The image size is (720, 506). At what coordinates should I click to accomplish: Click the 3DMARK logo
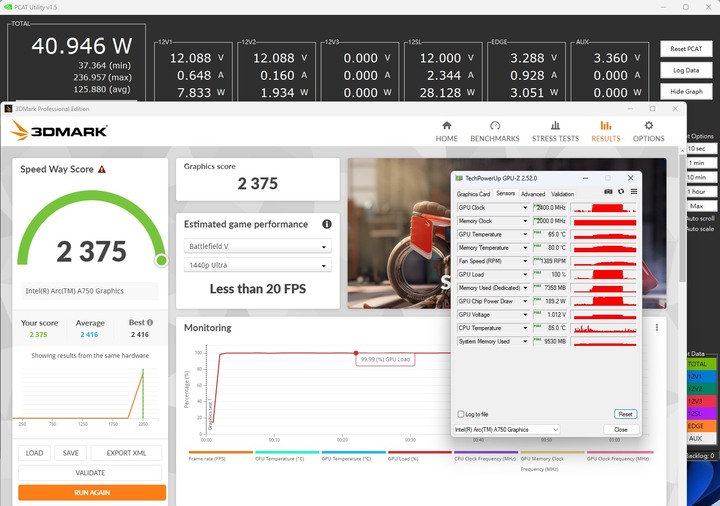click(58, 131)
